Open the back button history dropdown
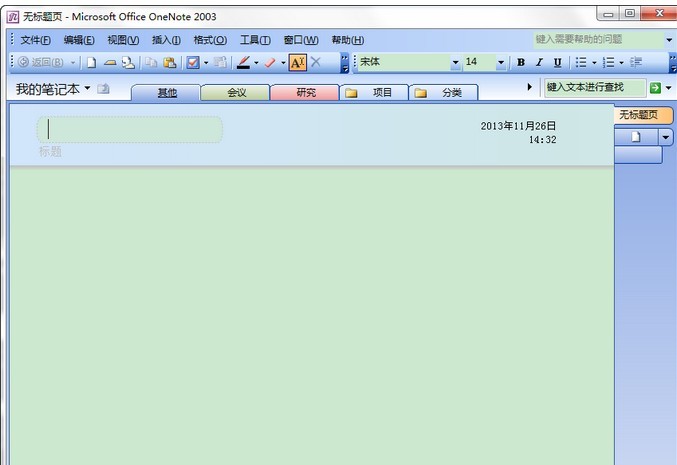 tap(73, 63)
